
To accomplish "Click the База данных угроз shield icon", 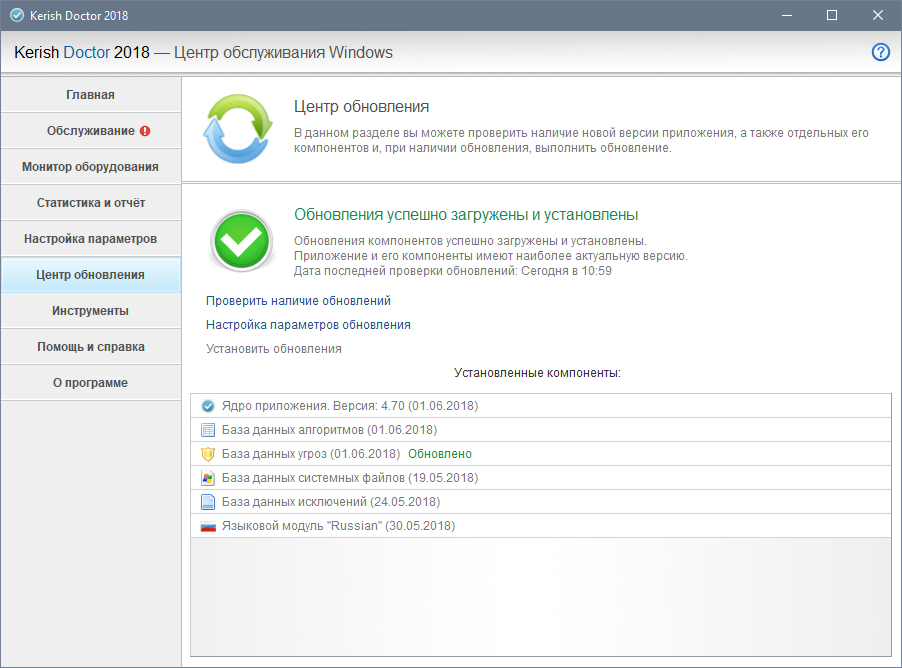I will pos(208,454).
